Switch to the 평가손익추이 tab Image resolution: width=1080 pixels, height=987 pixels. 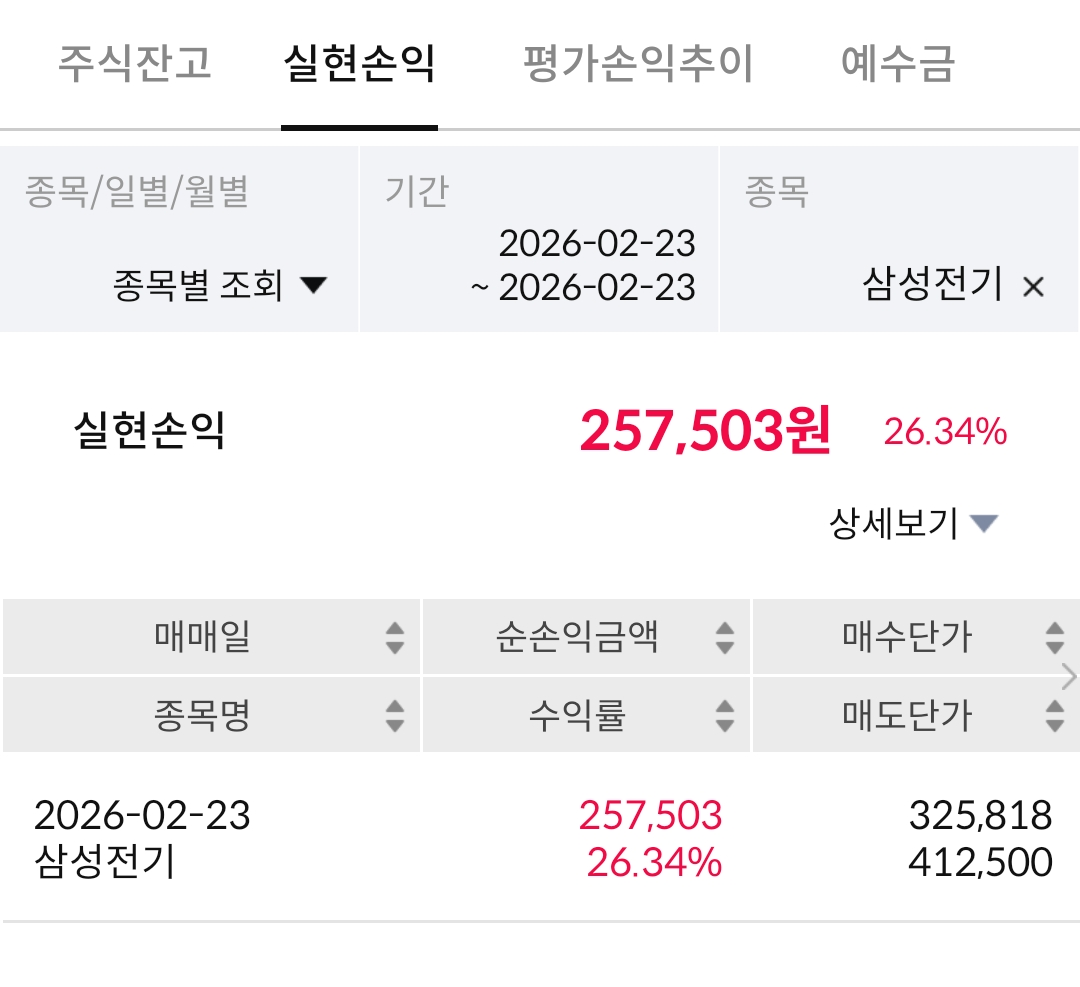[637, 64]
